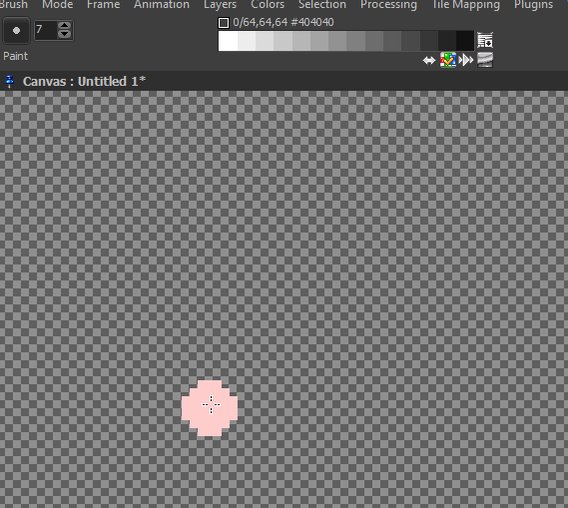This screenshot has height=508, width=568.
Task: Open the brush shape selector
Action: [x=16, y=30]
